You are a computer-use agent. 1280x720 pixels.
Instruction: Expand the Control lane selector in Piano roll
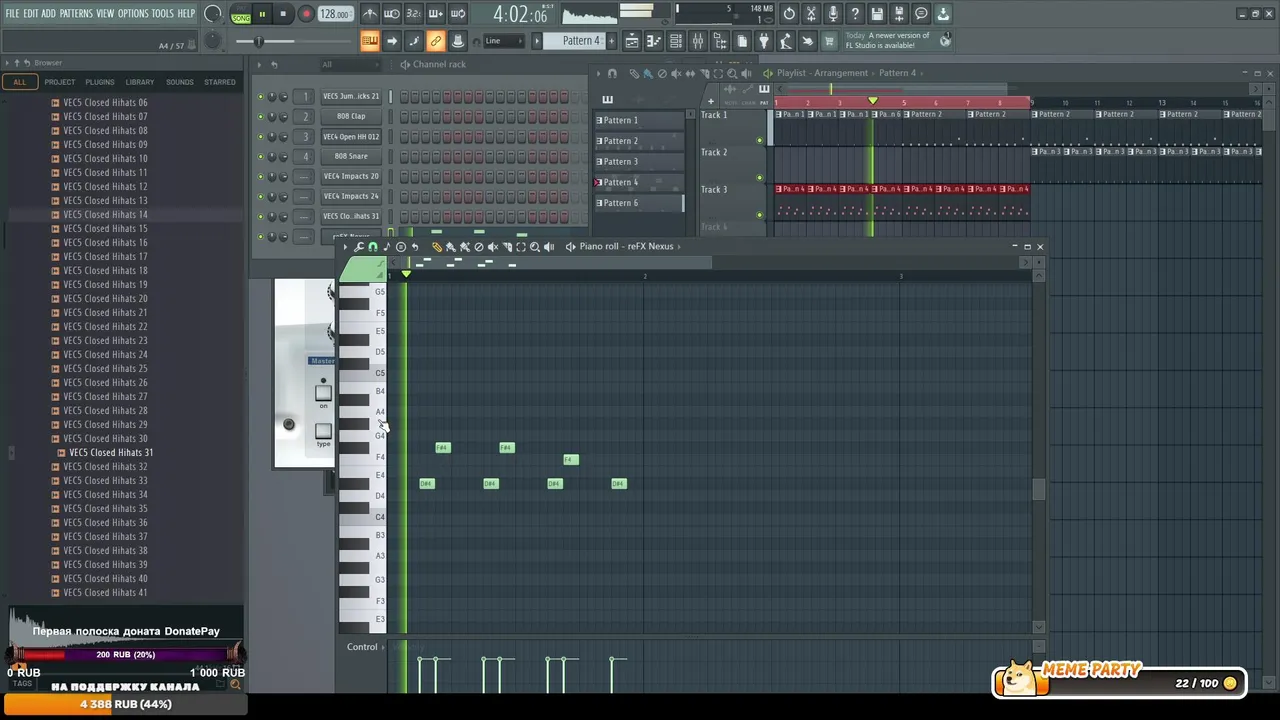point(364,647)
